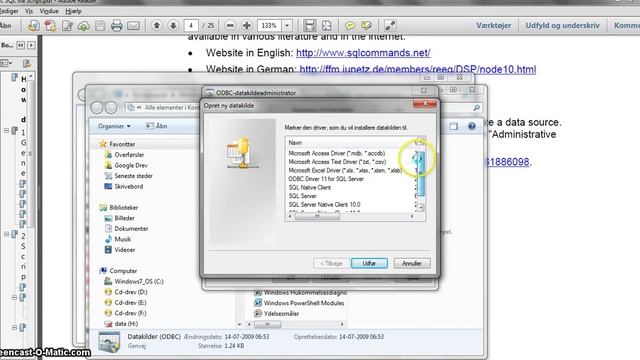The height and width of the screenshot is (360, 640).
Task: Toggle the Explorer preview pane icon
Action: [453, 126]
